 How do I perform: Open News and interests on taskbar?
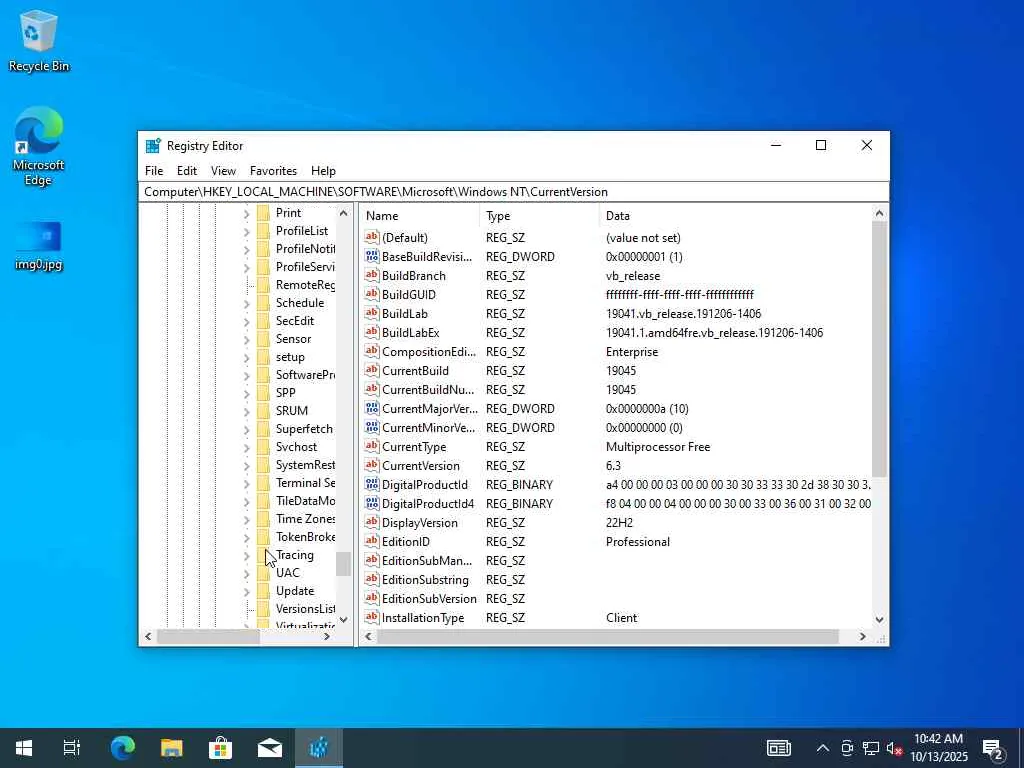(x=778, y=748)
